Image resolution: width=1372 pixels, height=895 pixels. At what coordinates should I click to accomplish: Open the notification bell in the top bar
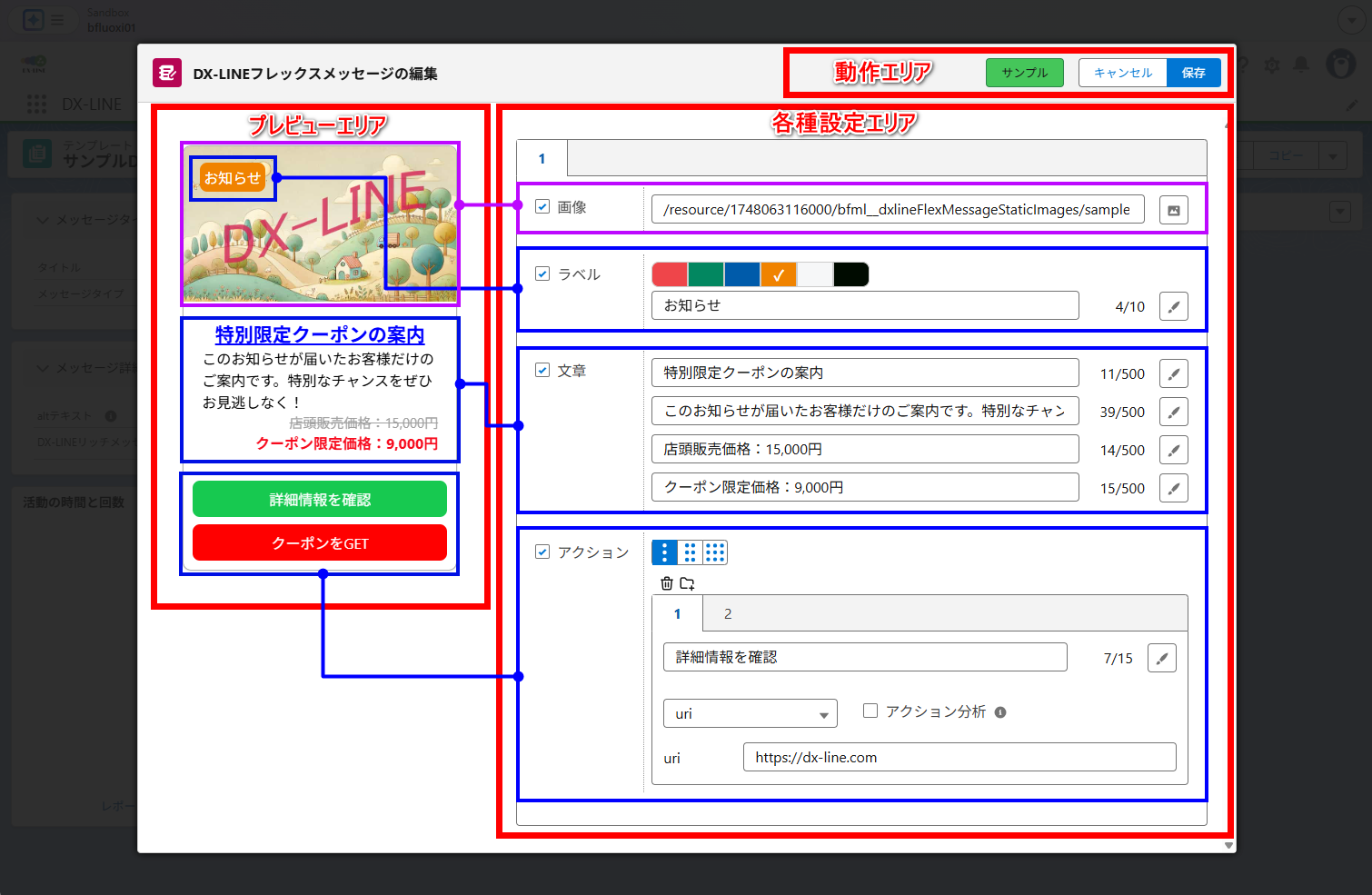[1301, 65]
